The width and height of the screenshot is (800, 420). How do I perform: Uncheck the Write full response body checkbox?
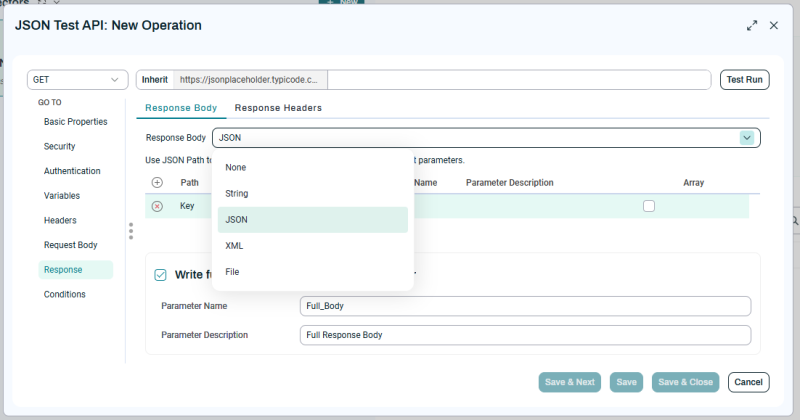point(160,275)
